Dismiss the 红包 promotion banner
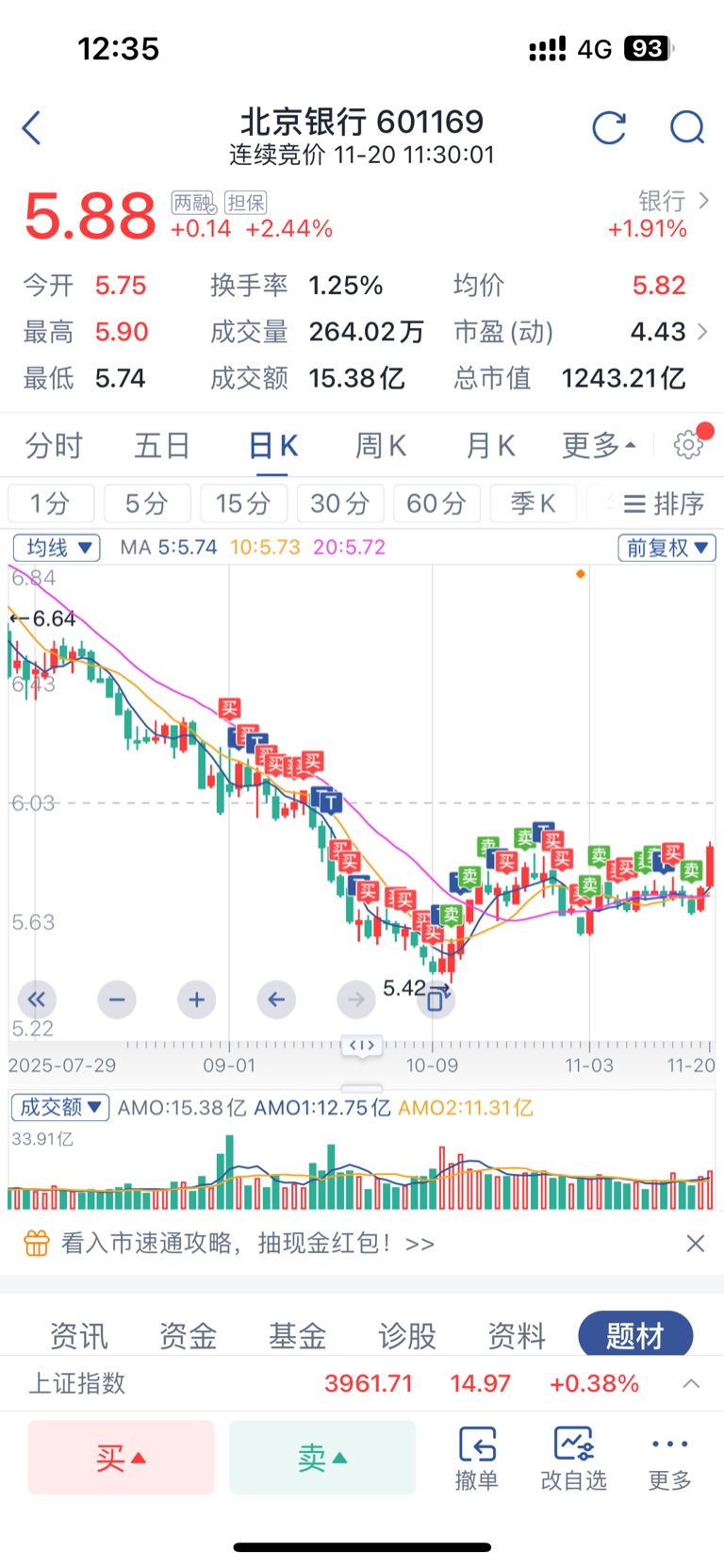The image size is (724, 1568). click(696, 1244)
